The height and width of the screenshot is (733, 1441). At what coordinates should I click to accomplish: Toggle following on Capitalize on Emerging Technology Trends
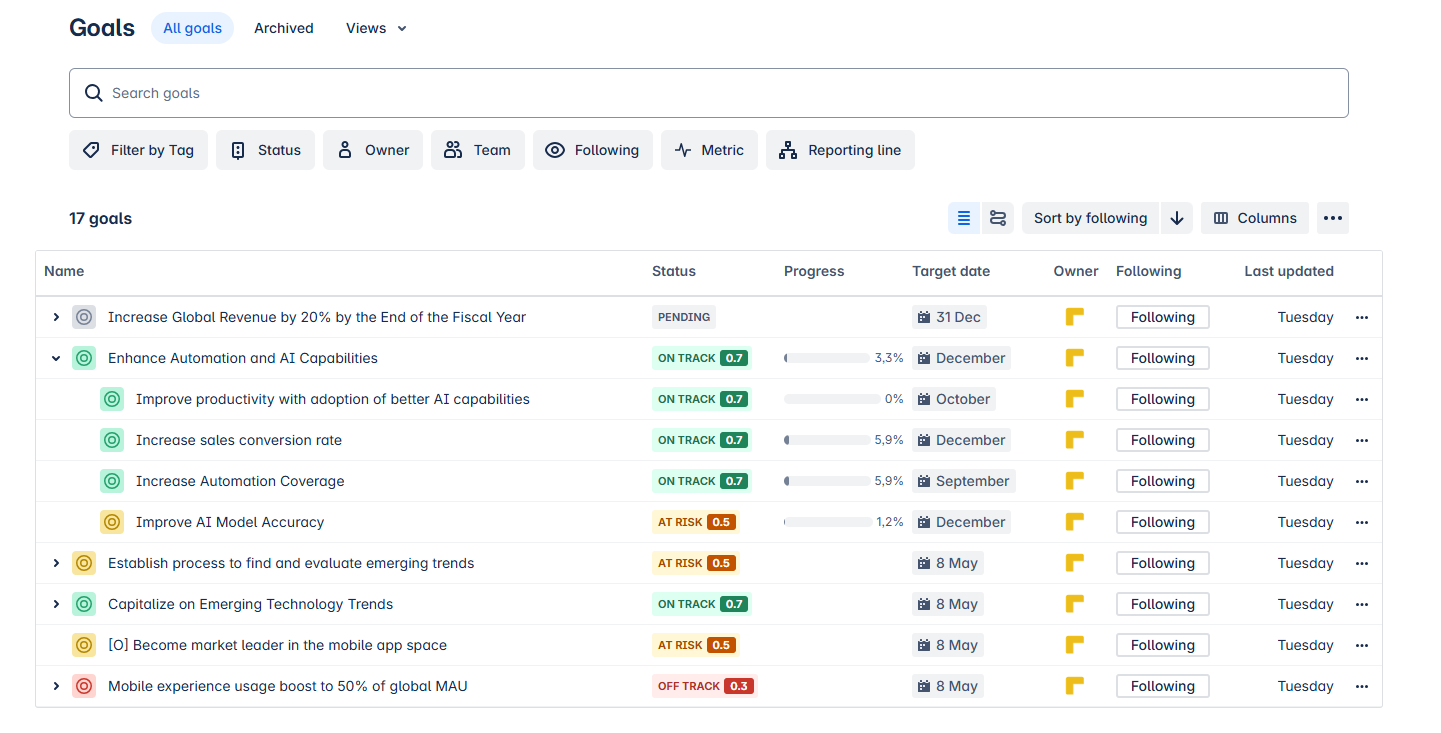1162,604
